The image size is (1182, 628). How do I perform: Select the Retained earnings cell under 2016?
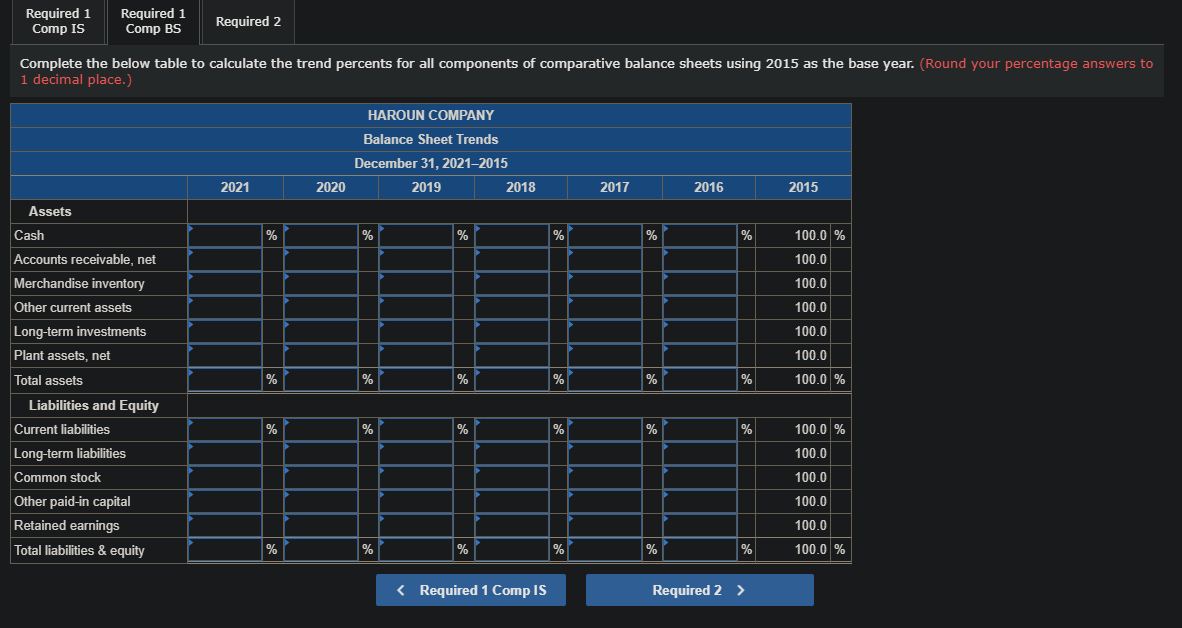coord(700,525)
